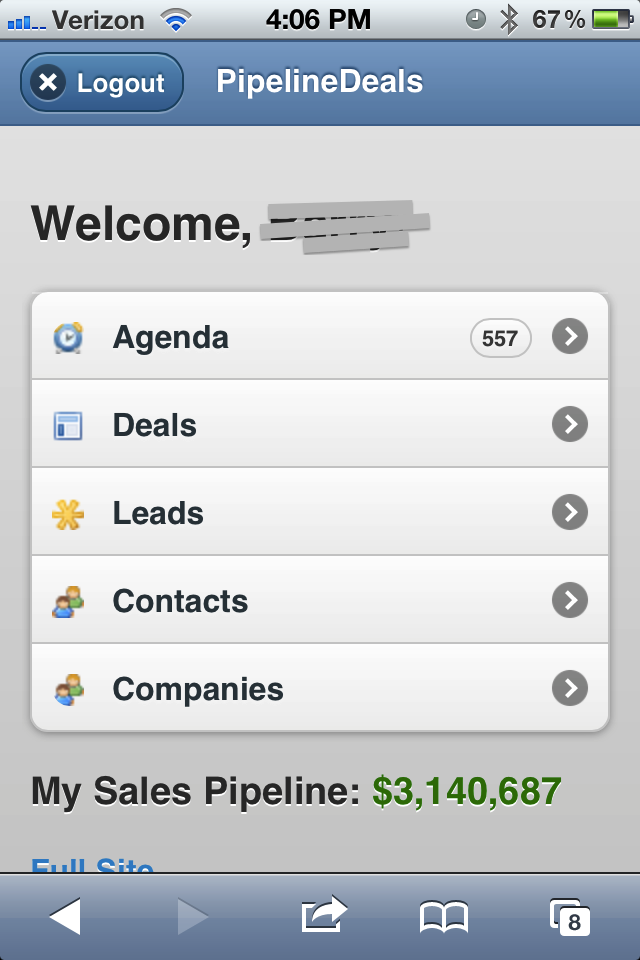Tap the Companies people icon

68,689
